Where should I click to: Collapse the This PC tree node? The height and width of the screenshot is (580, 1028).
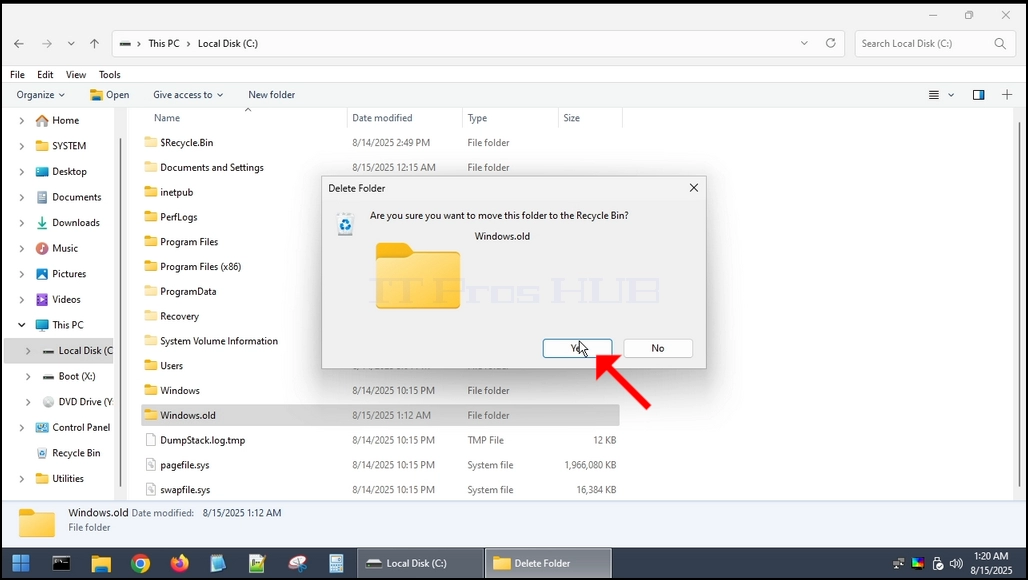point(22,325)
